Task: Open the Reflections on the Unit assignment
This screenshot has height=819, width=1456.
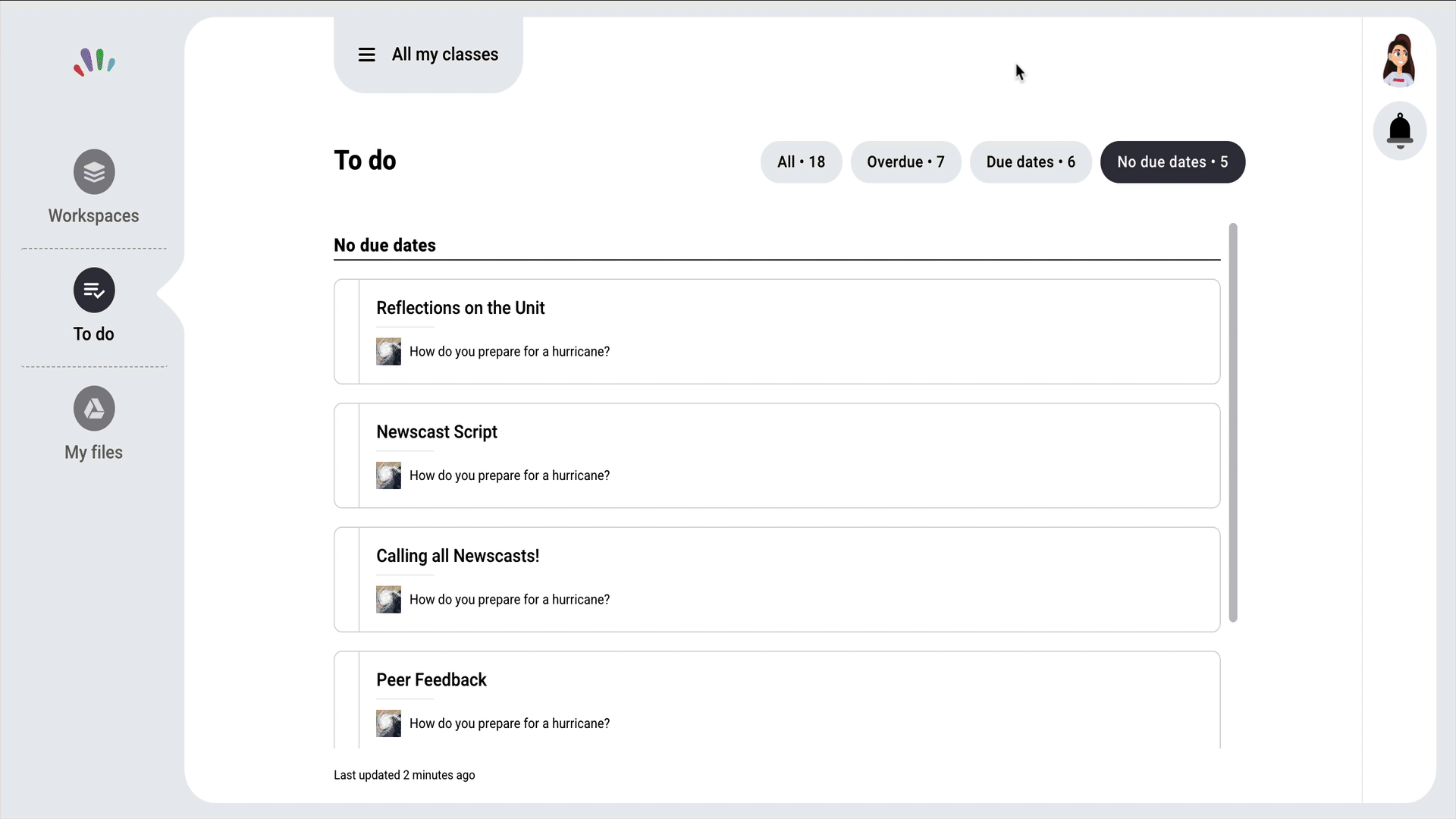Action: click(x=460, y=308)
